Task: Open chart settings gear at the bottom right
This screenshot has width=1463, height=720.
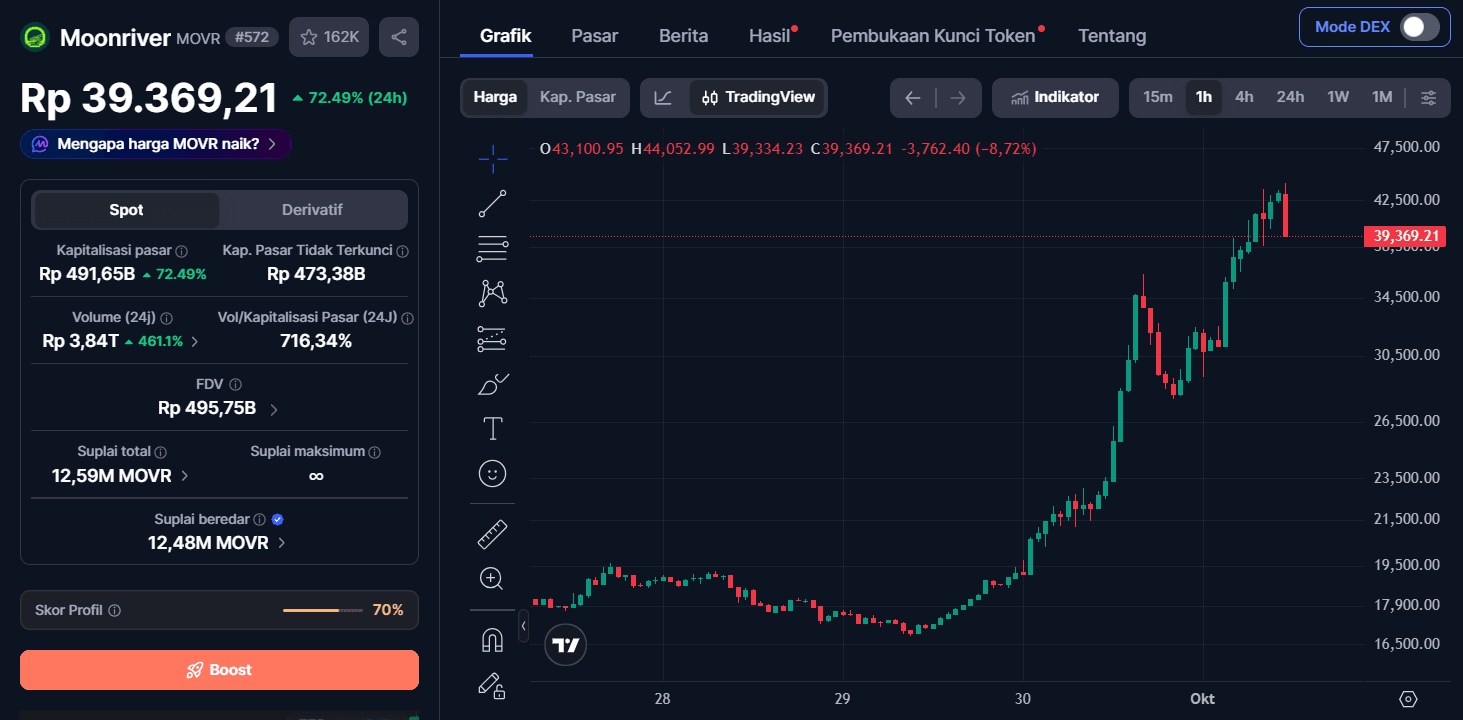Action: click(x=1409, y=699)
